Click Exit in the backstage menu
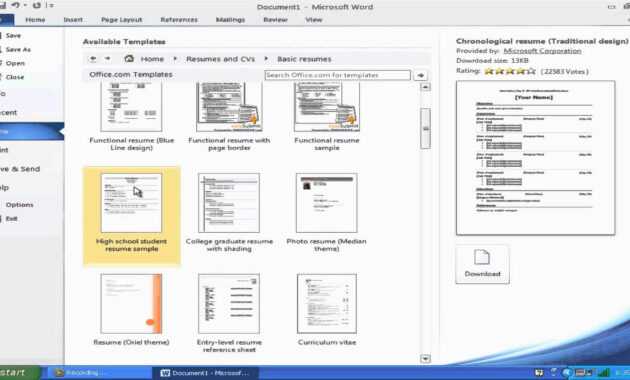 click(11, 219)
